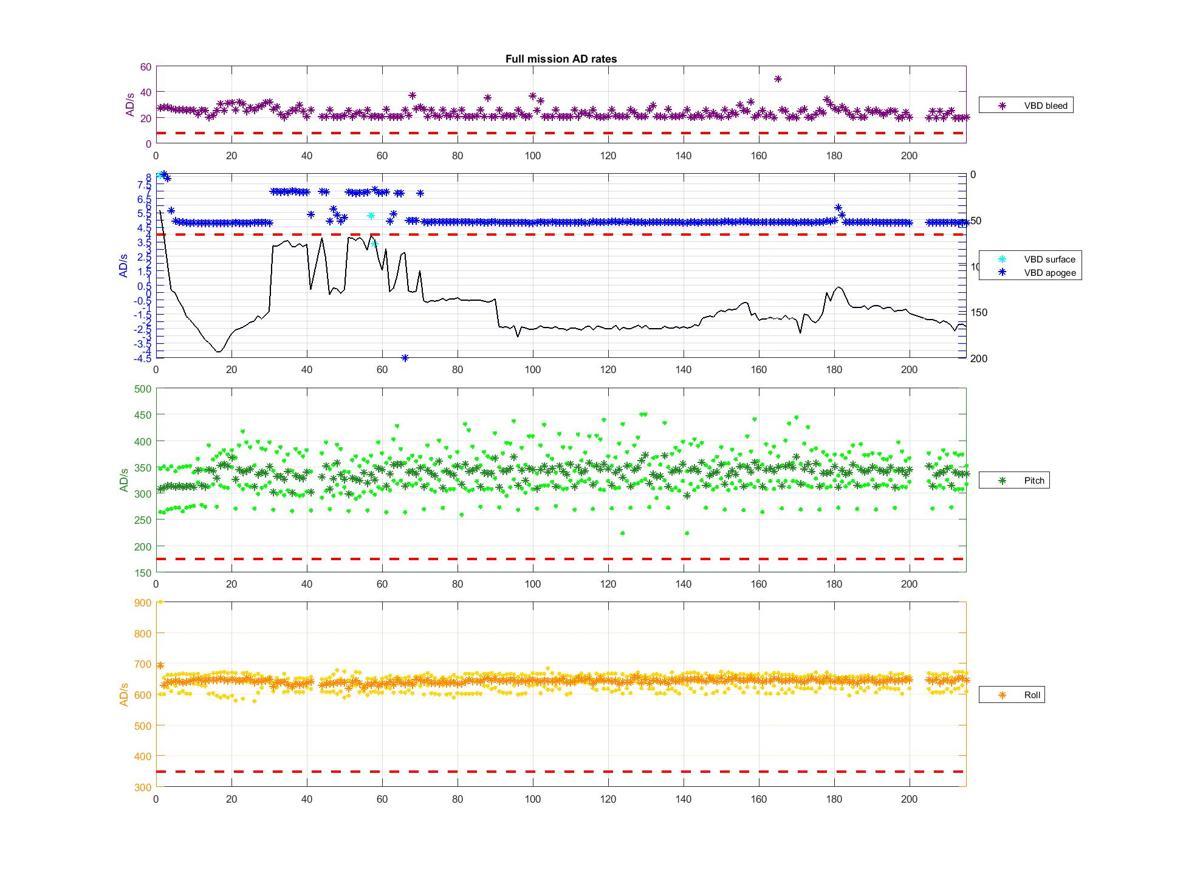This screenshot has width=1200, height=885.
Task: Select the 'VBD surface' legend label
Action: tap(1049, 259)
